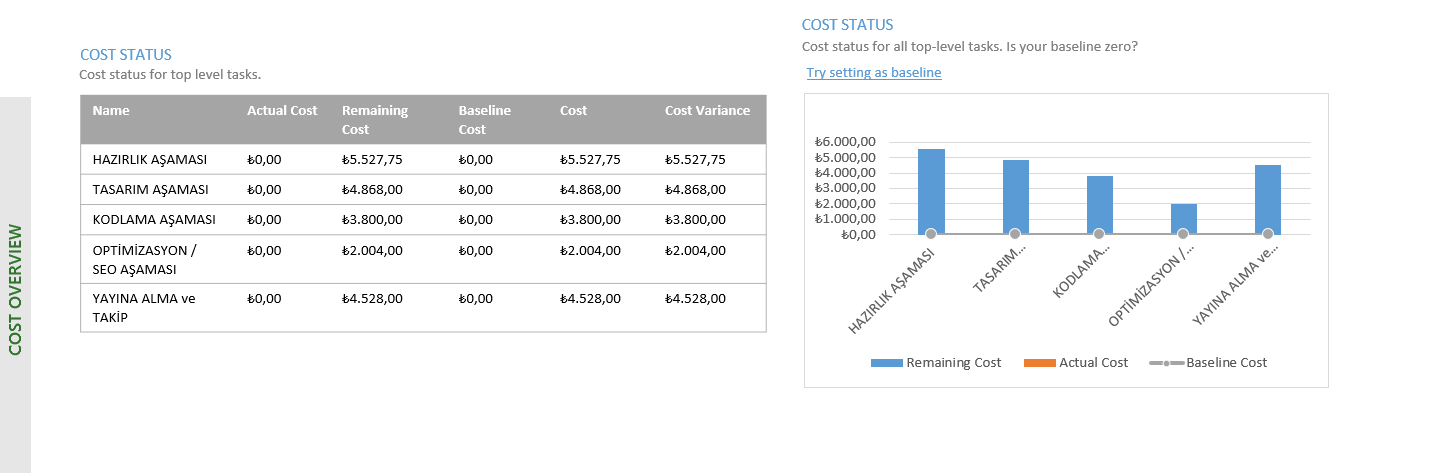Viewport: 1432px width, 473px height.
Task: Click the Baseline Cost legend entry
Action: (x=1208, y=363)
